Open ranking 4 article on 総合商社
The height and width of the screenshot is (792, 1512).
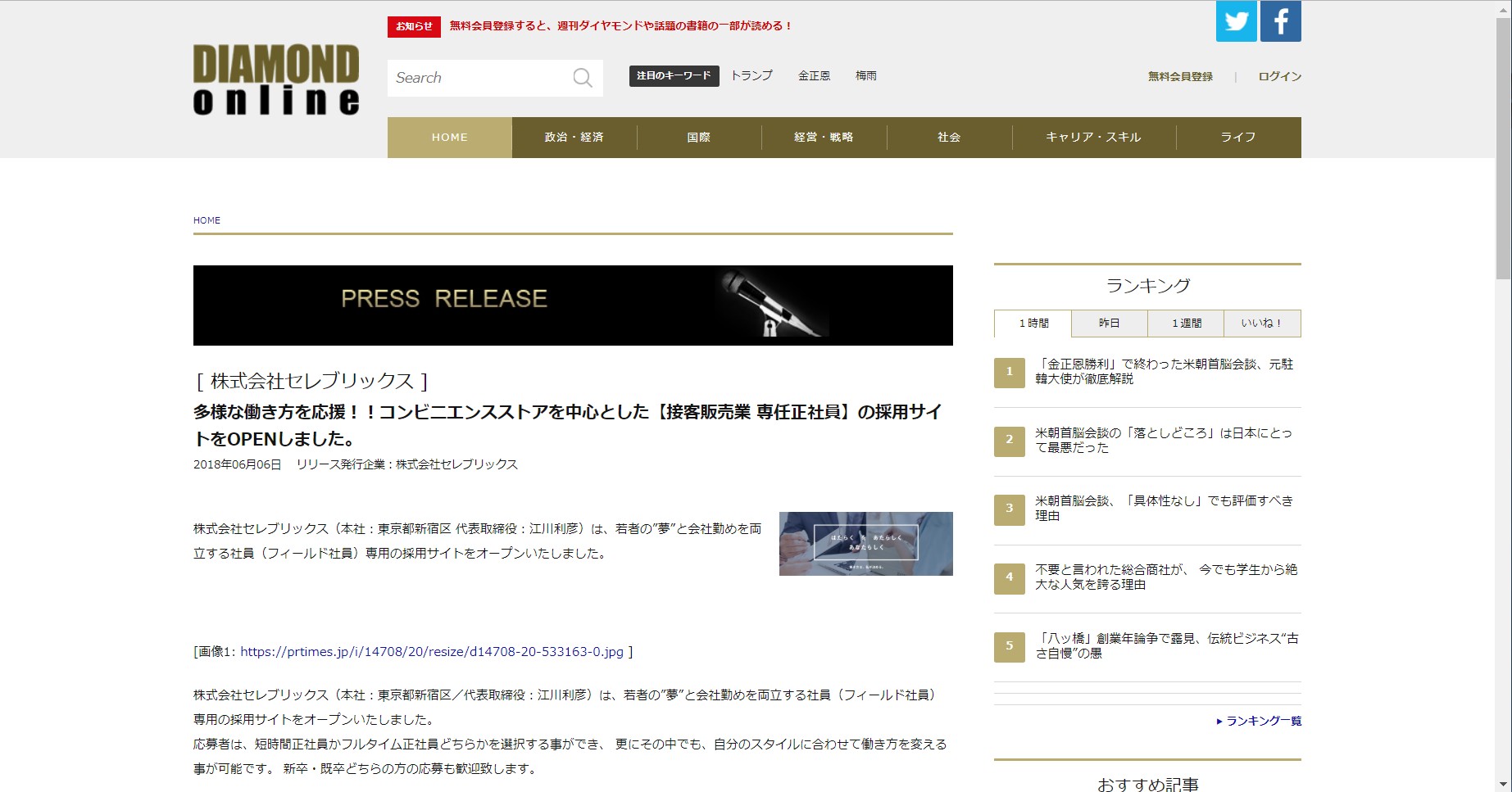tap(1166, 577)
